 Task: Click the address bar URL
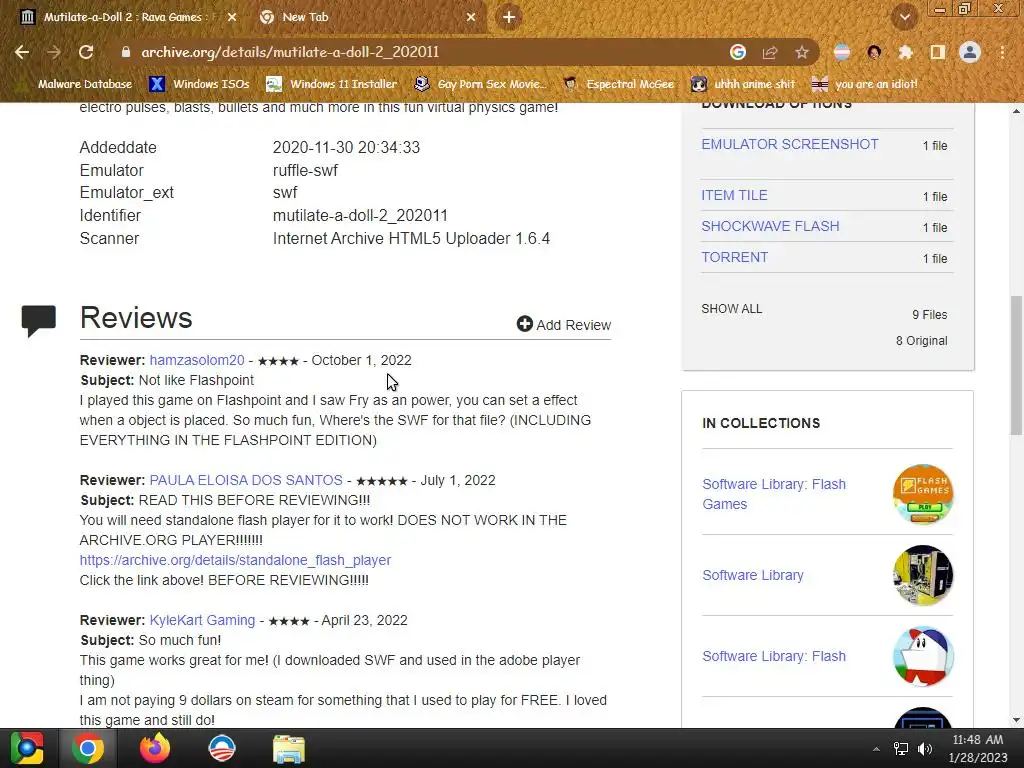click(x=290, y=52)
